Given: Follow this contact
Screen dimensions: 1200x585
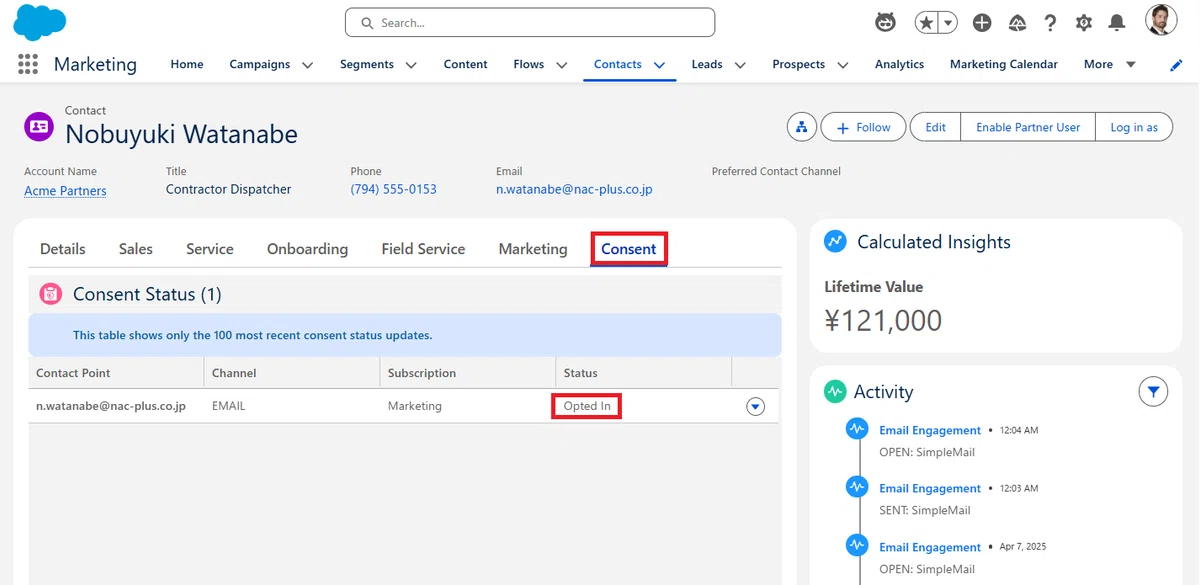Looking at the screenshot, I should point(863,127).
